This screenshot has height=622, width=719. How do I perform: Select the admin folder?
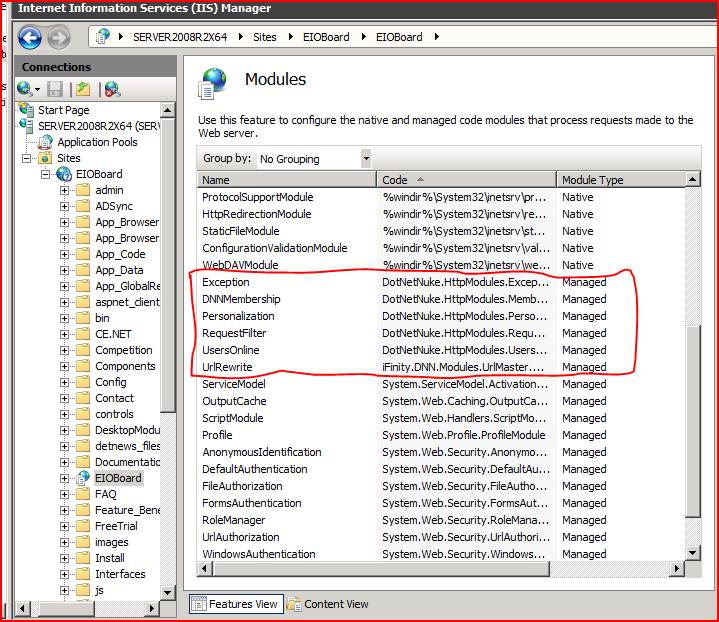(109, 190)
